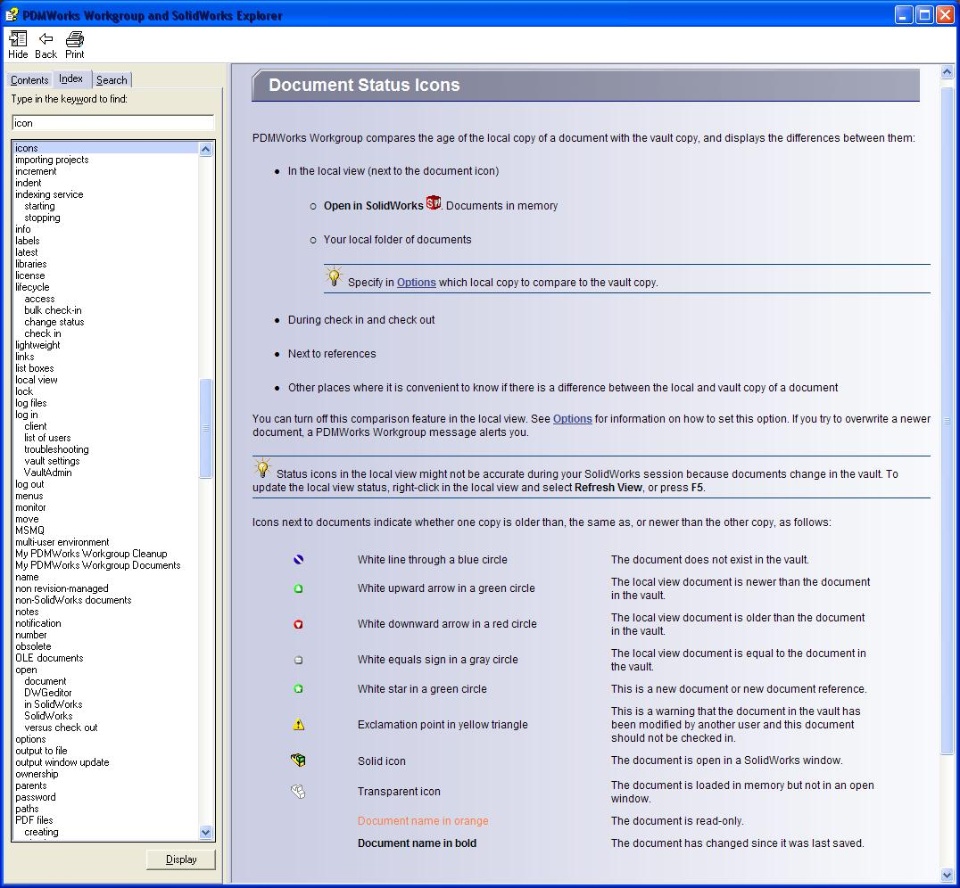This screenshot has width=960, height=888.
Task: Go Back using the arrow icon
Action: (46, 39)
